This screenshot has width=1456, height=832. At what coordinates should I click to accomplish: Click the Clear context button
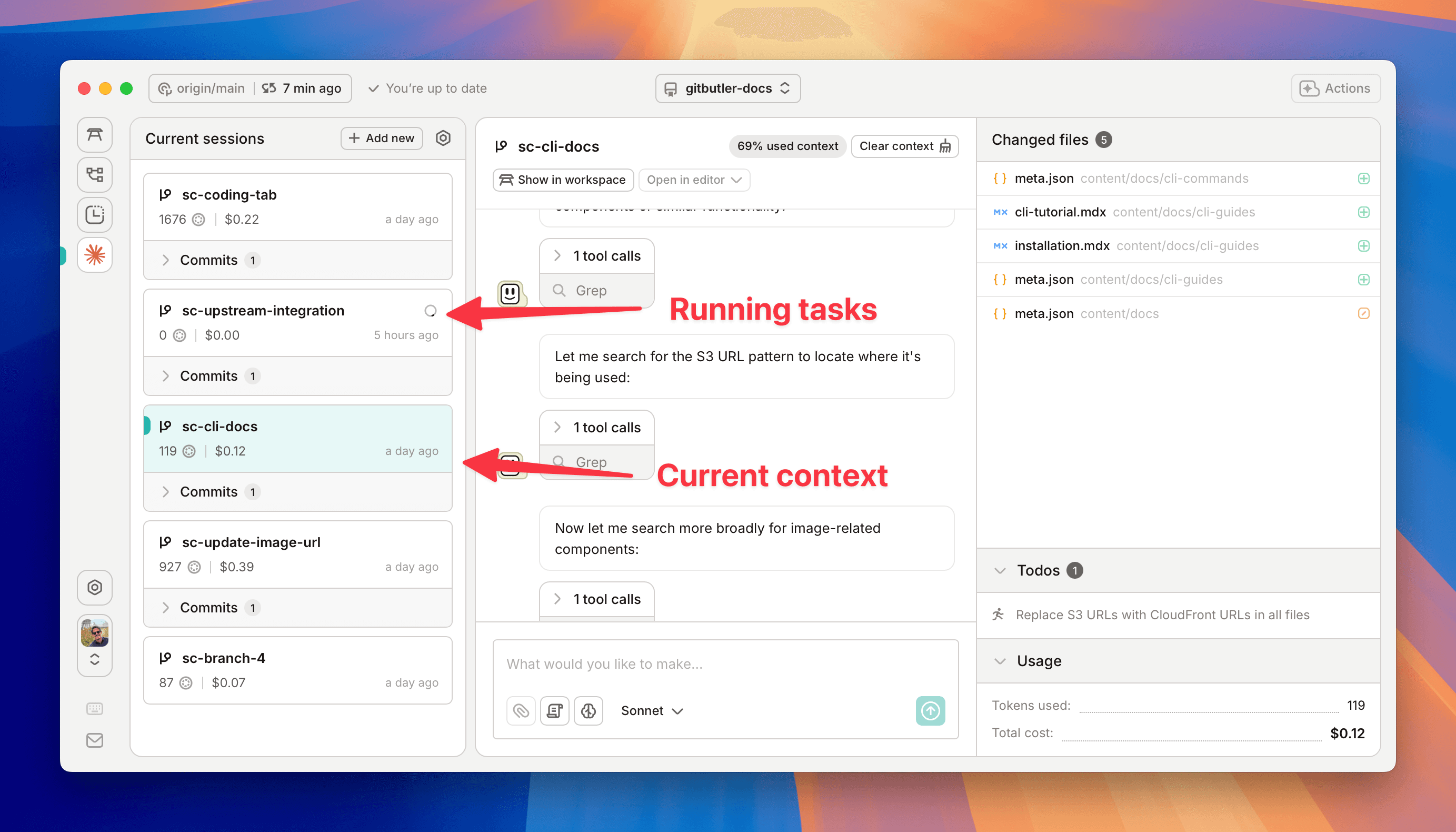(x=904, y=146)
